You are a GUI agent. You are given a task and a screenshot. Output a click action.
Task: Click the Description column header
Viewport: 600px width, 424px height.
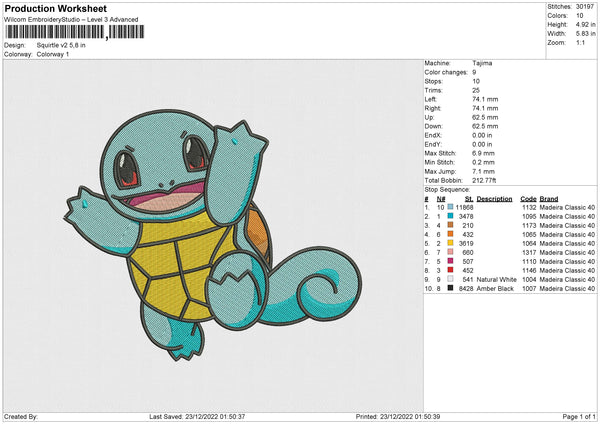494,198
